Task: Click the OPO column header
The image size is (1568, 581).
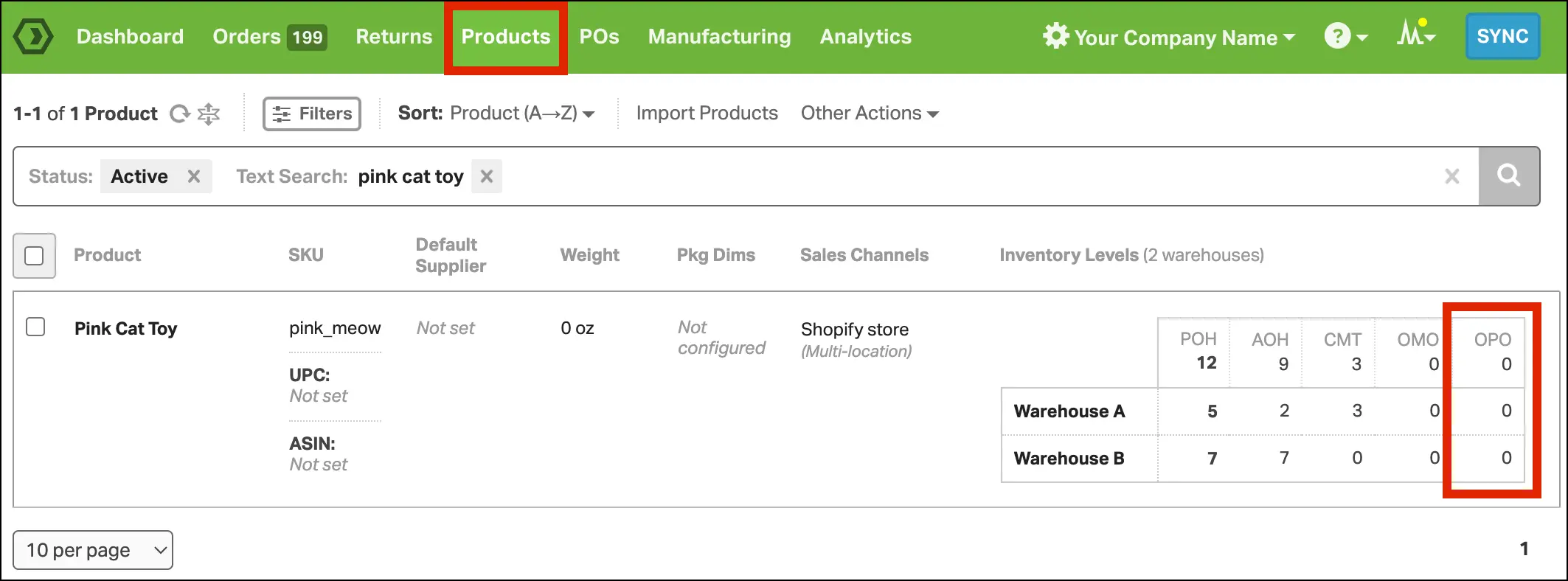Action: tap(1493, 340)
